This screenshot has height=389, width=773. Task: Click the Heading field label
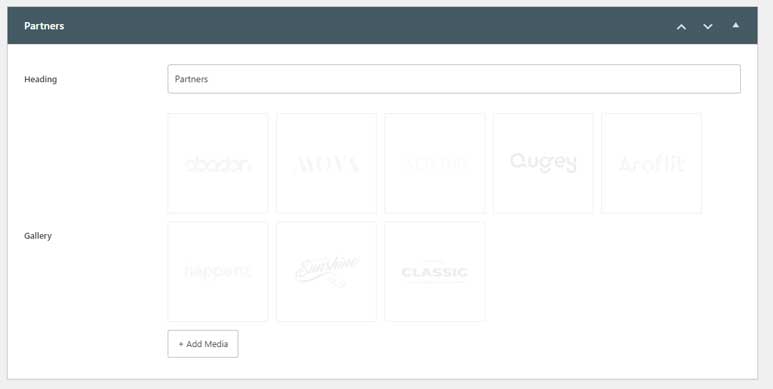tap(40, 79)
